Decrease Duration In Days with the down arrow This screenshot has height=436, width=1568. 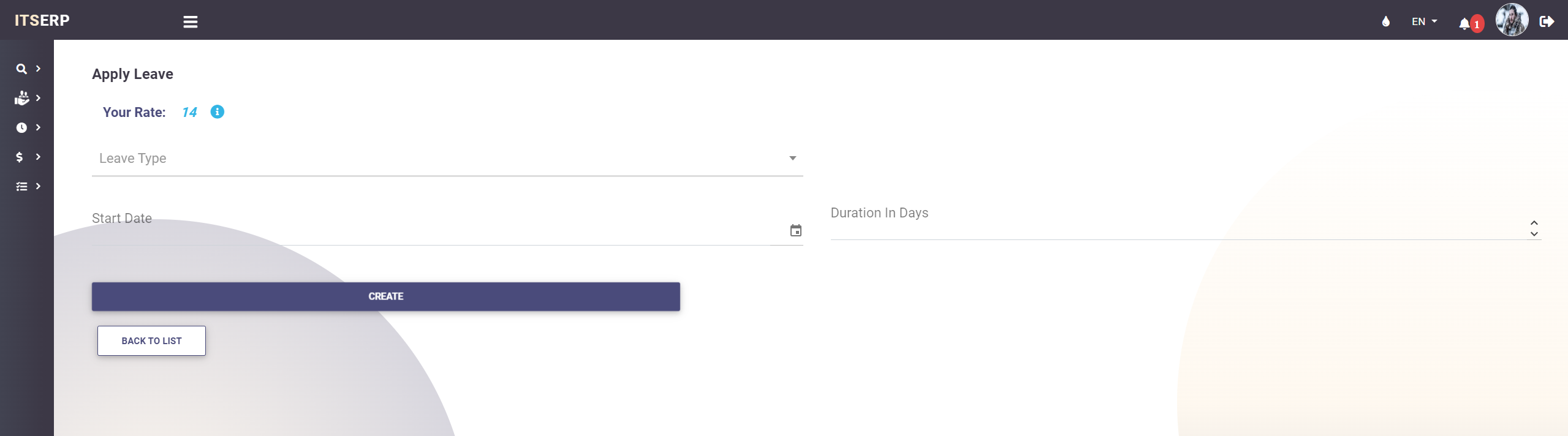click(1534, 234)
